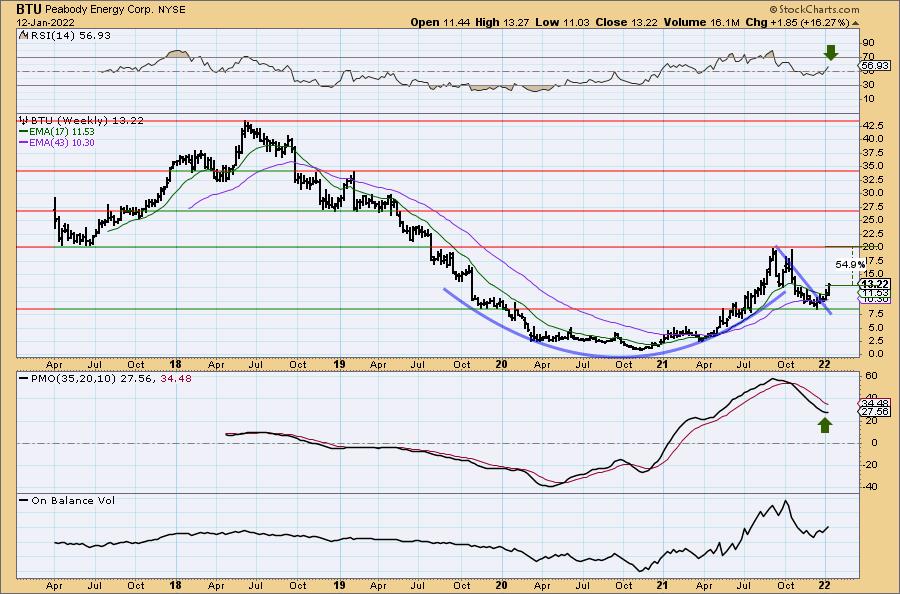
Task: Click the 42.5 price axis label
Action: [872, 125]
